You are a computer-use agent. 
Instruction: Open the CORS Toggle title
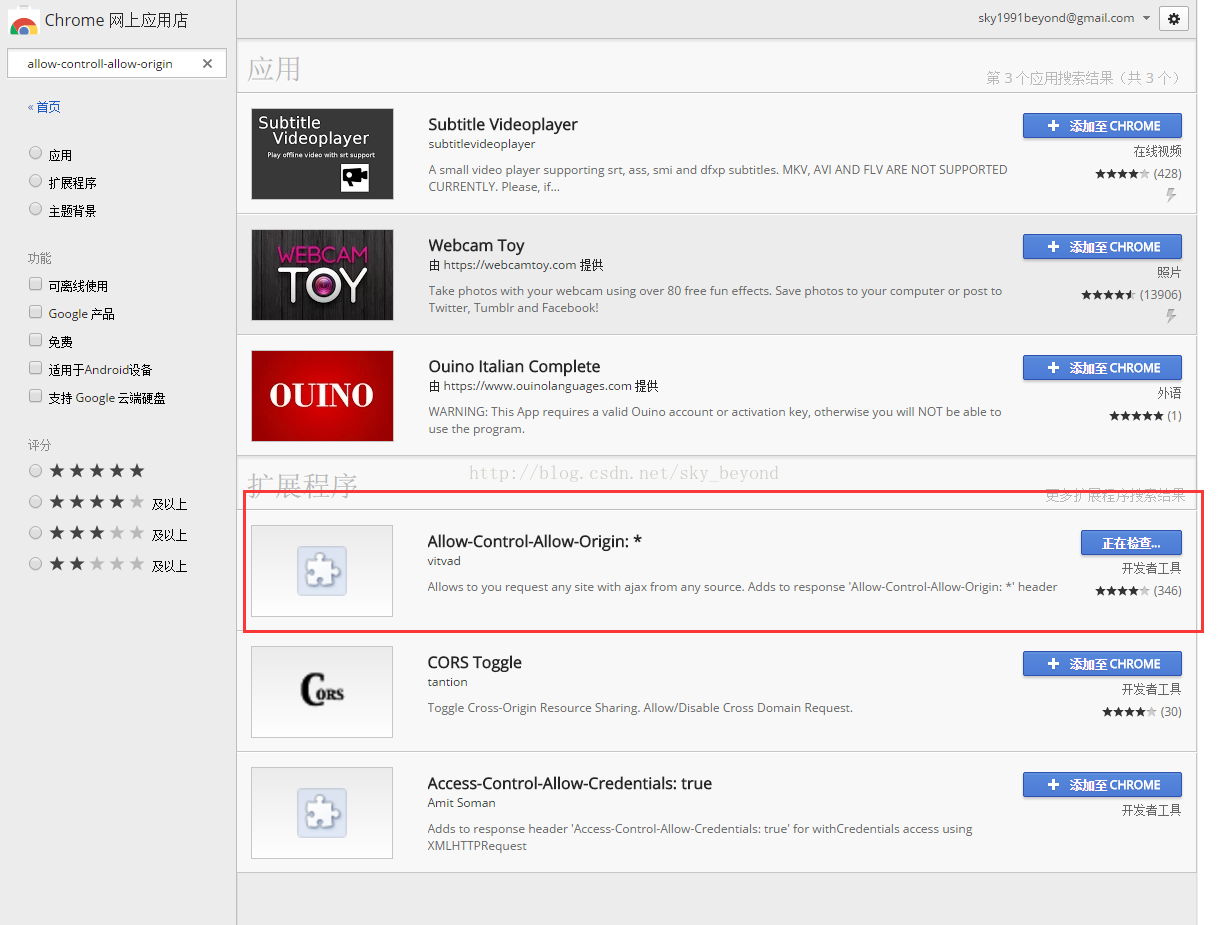click(475, 663)
